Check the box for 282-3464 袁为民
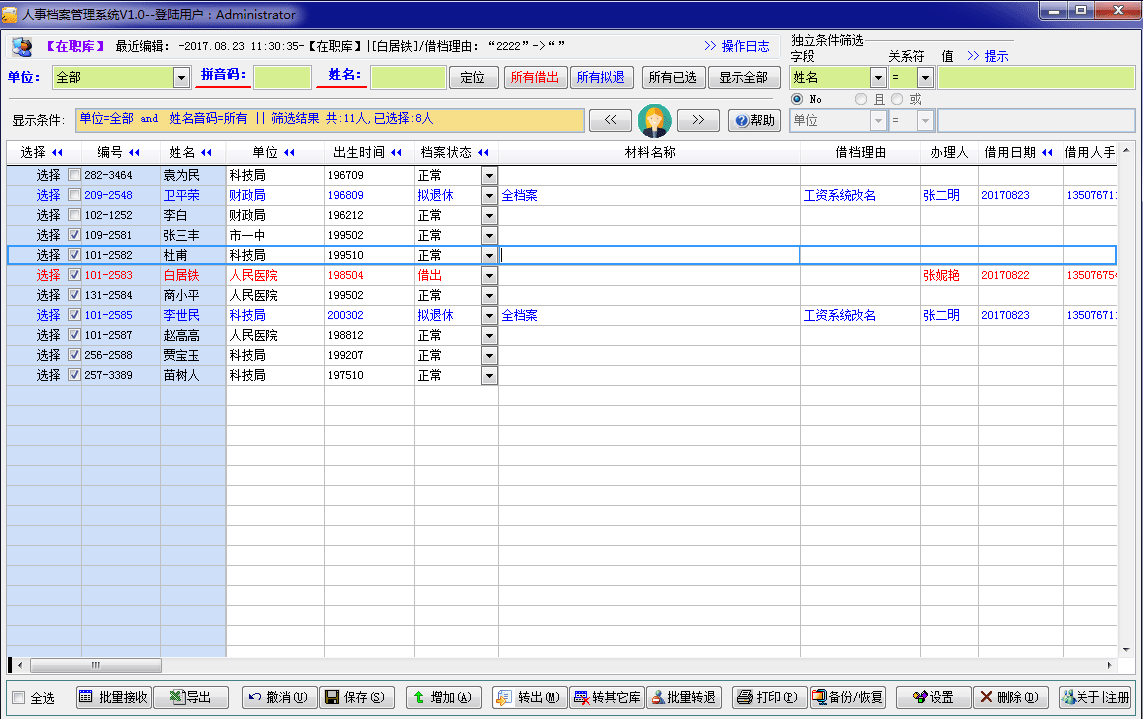The height and width of the screenshot is (719, 1143). click(x=74, y=175)
